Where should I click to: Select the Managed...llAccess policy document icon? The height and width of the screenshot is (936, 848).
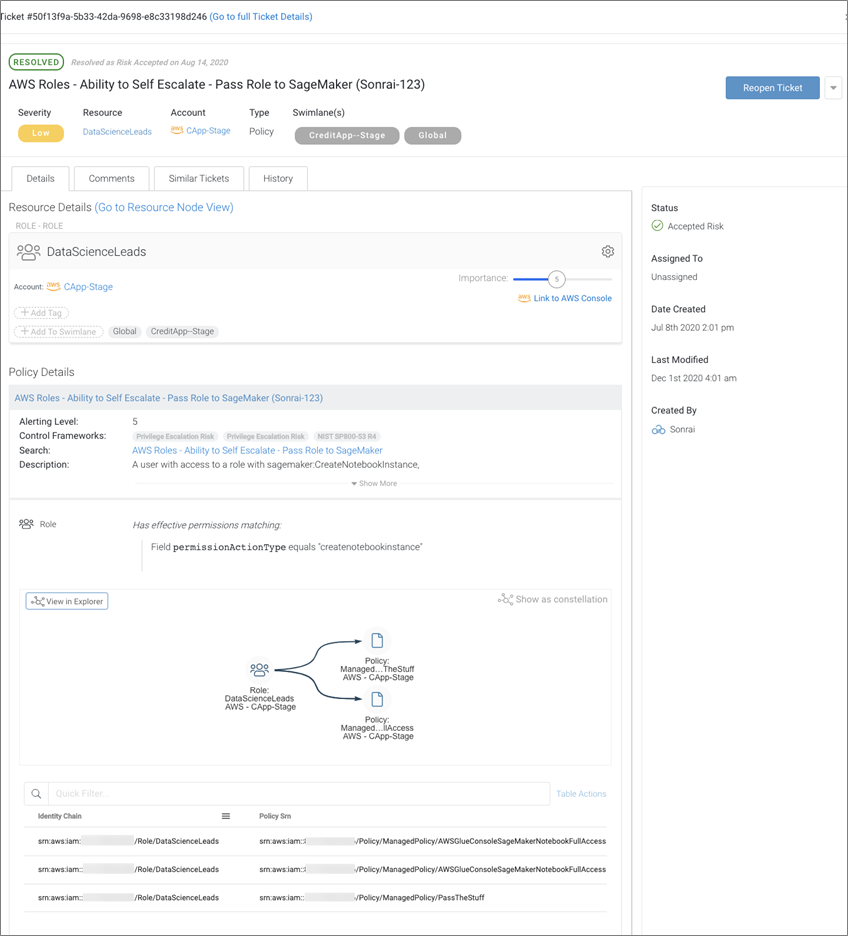click(377, 699)
